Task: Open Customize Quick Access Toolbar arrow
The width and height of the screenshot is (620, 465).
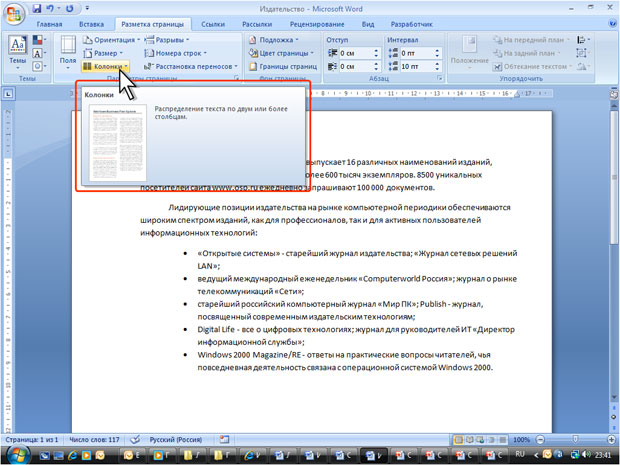Action: point(87,8)
